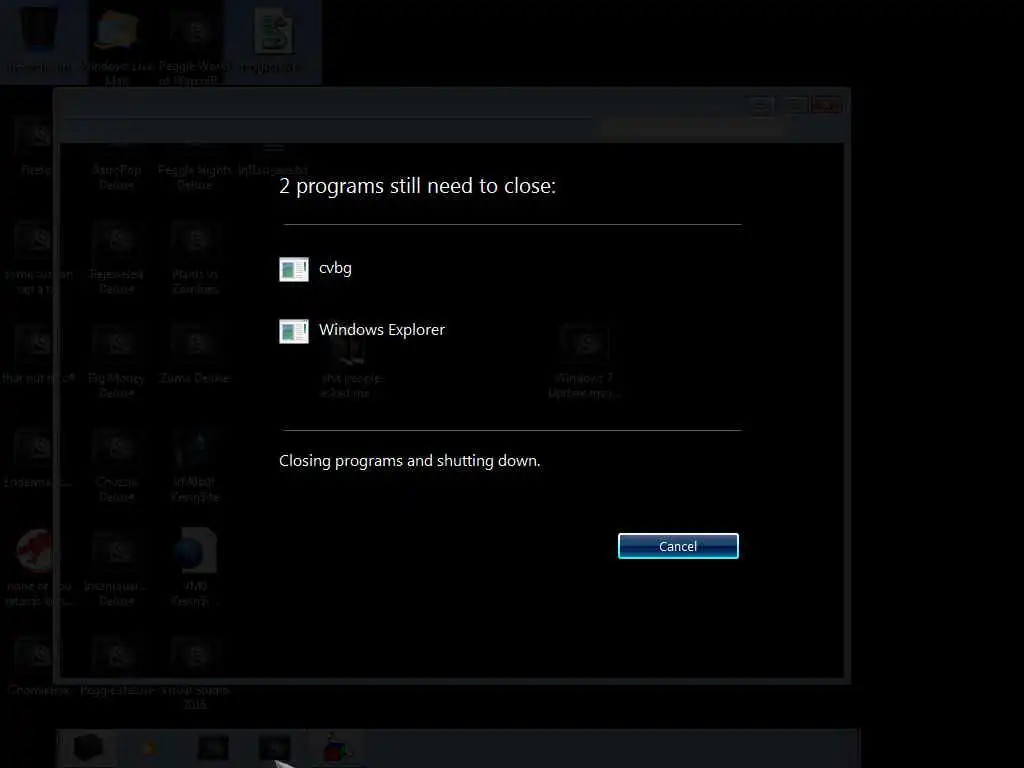Viewport: 1024px width, 768px height.
Task: Click the dimmed Big Money Deluxe icon
Action: click(x=116, y=362)
